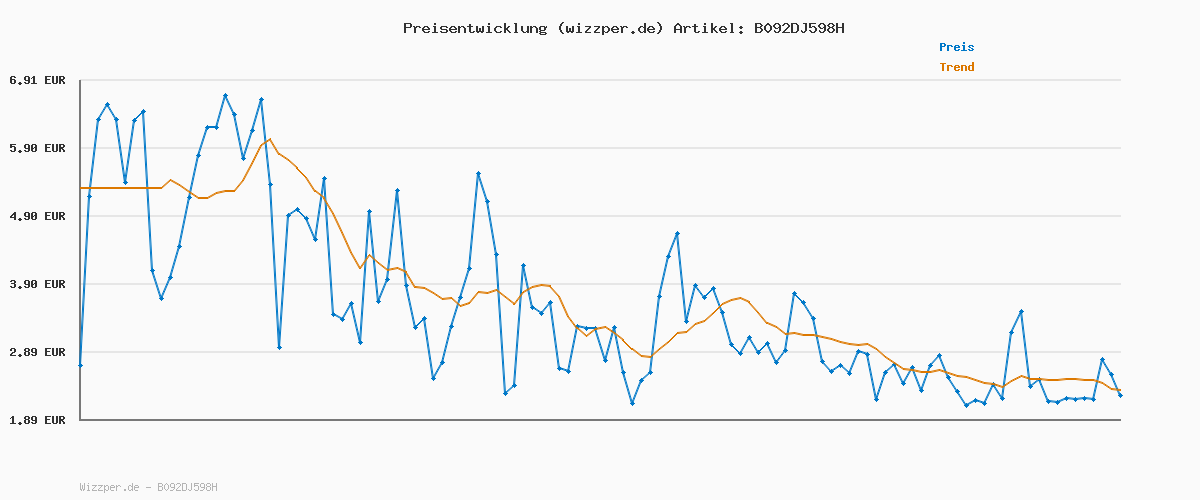This screenshot has width=1200, height=500.
Task: Click the 1.89 EUR axis label
Action: tap(37, 420)
